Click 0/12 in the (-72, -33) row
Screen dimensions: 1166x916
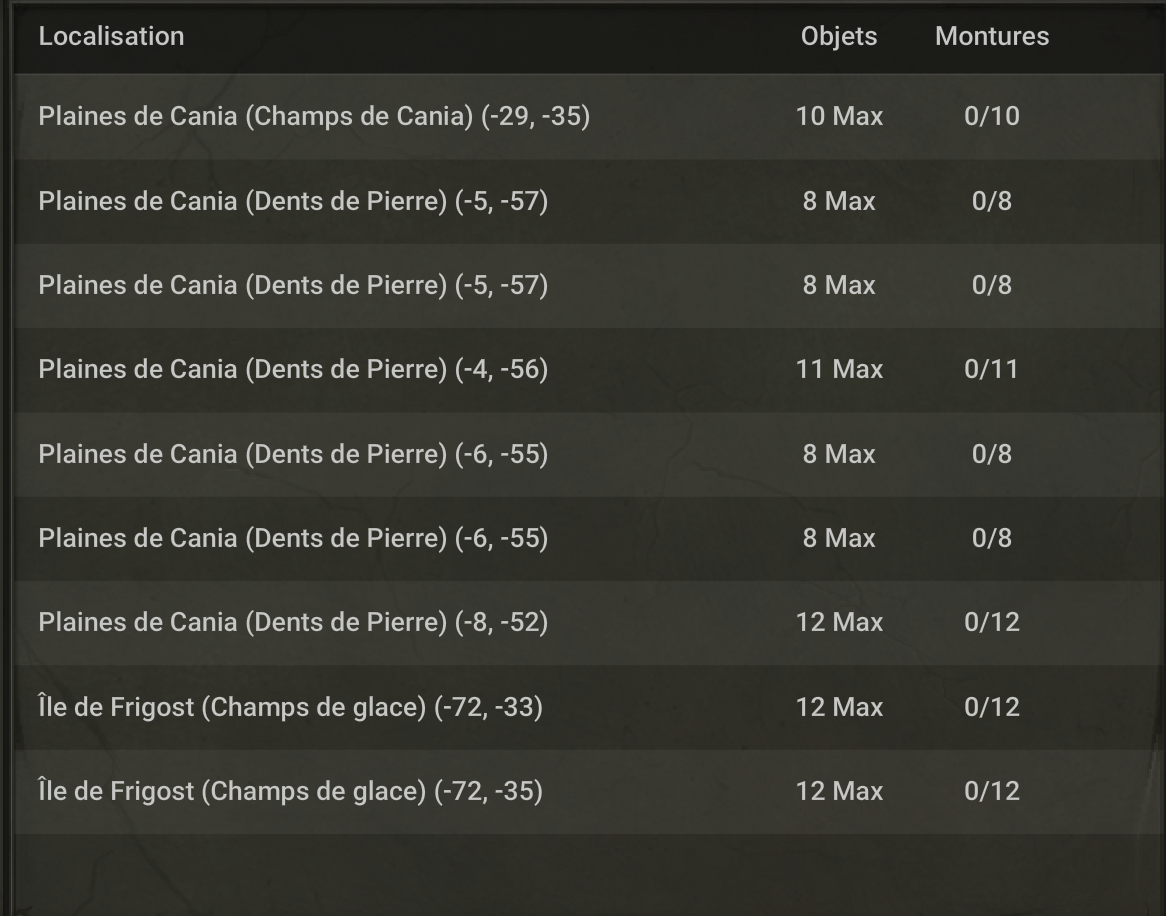tap(992, 707)
